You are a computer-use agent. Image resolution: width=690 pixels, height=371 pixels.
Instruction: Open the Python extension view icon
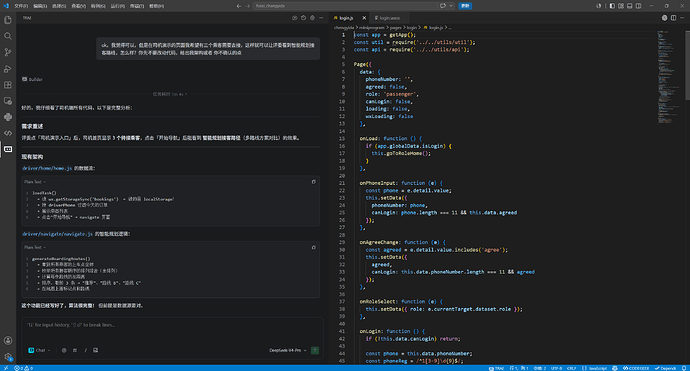[8, 117]
